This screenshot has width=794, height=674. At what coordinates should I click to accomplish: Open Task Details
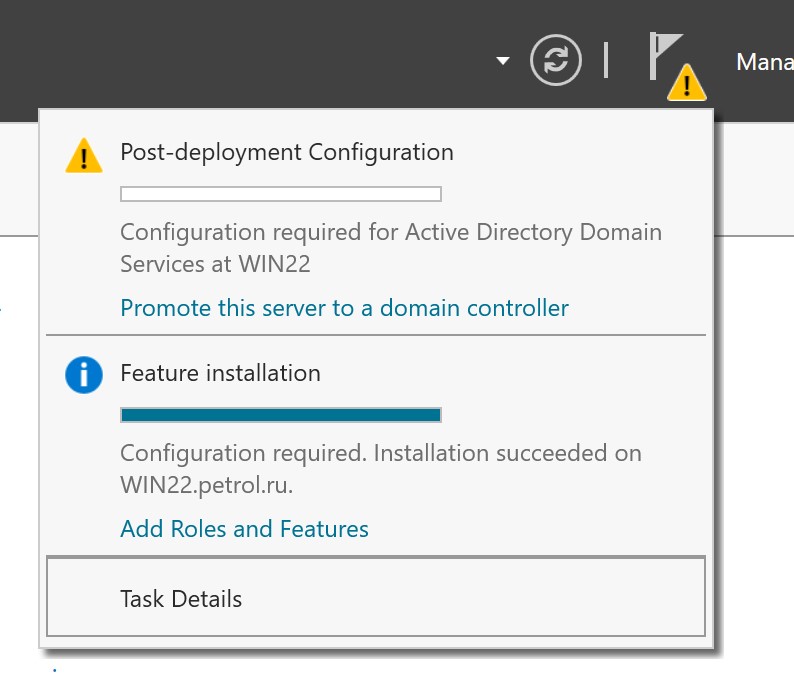click(x=376, y=597)
